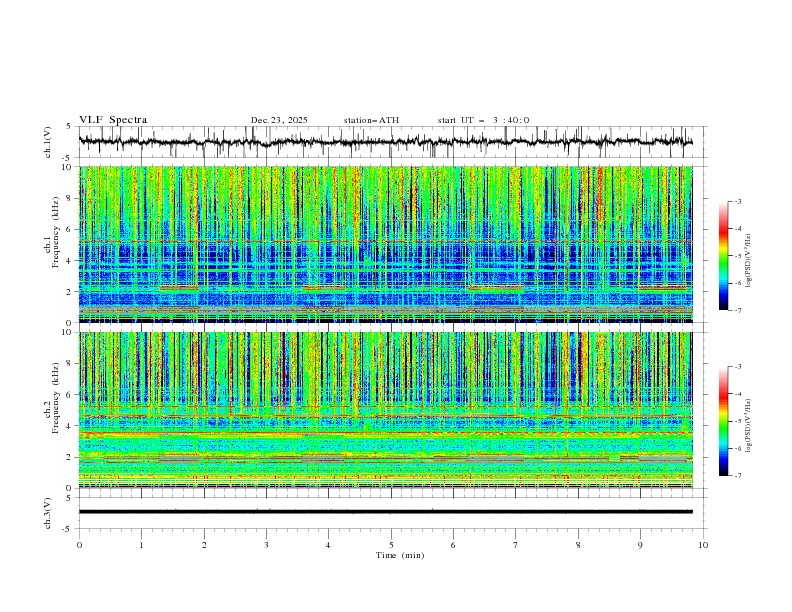This screenshot has height=612, width=792.
Task: Click the ch.2 PSD color bar
Action: 723,421
